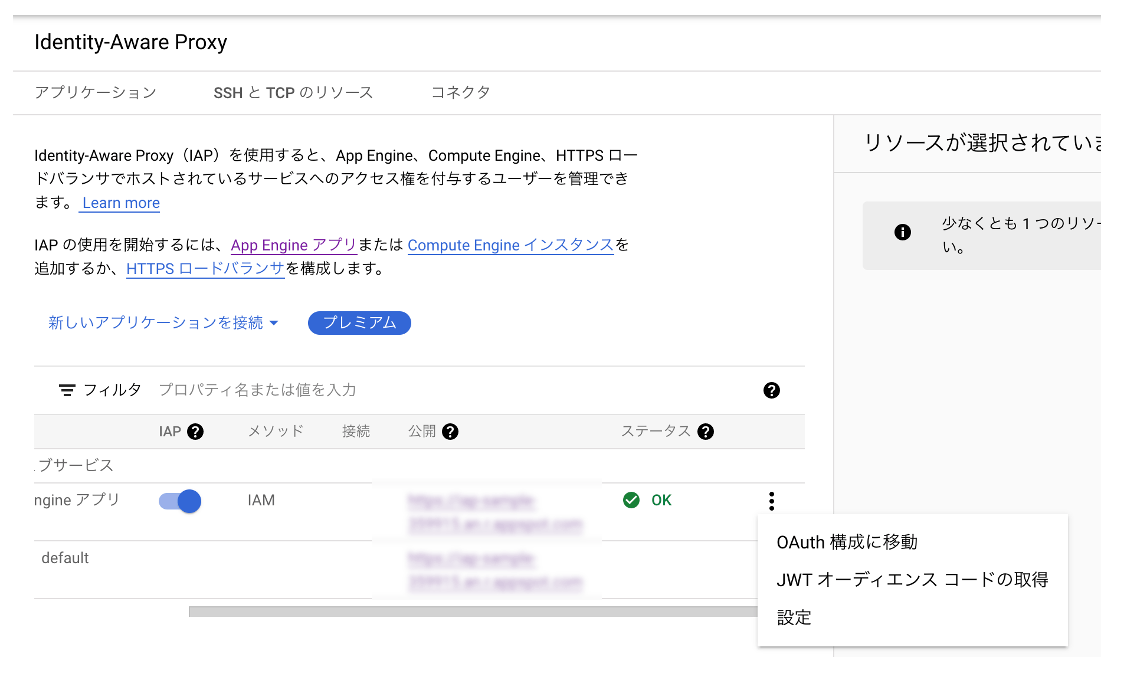
Task: Click the ngine アプリ row label
Action: [77, 500]
